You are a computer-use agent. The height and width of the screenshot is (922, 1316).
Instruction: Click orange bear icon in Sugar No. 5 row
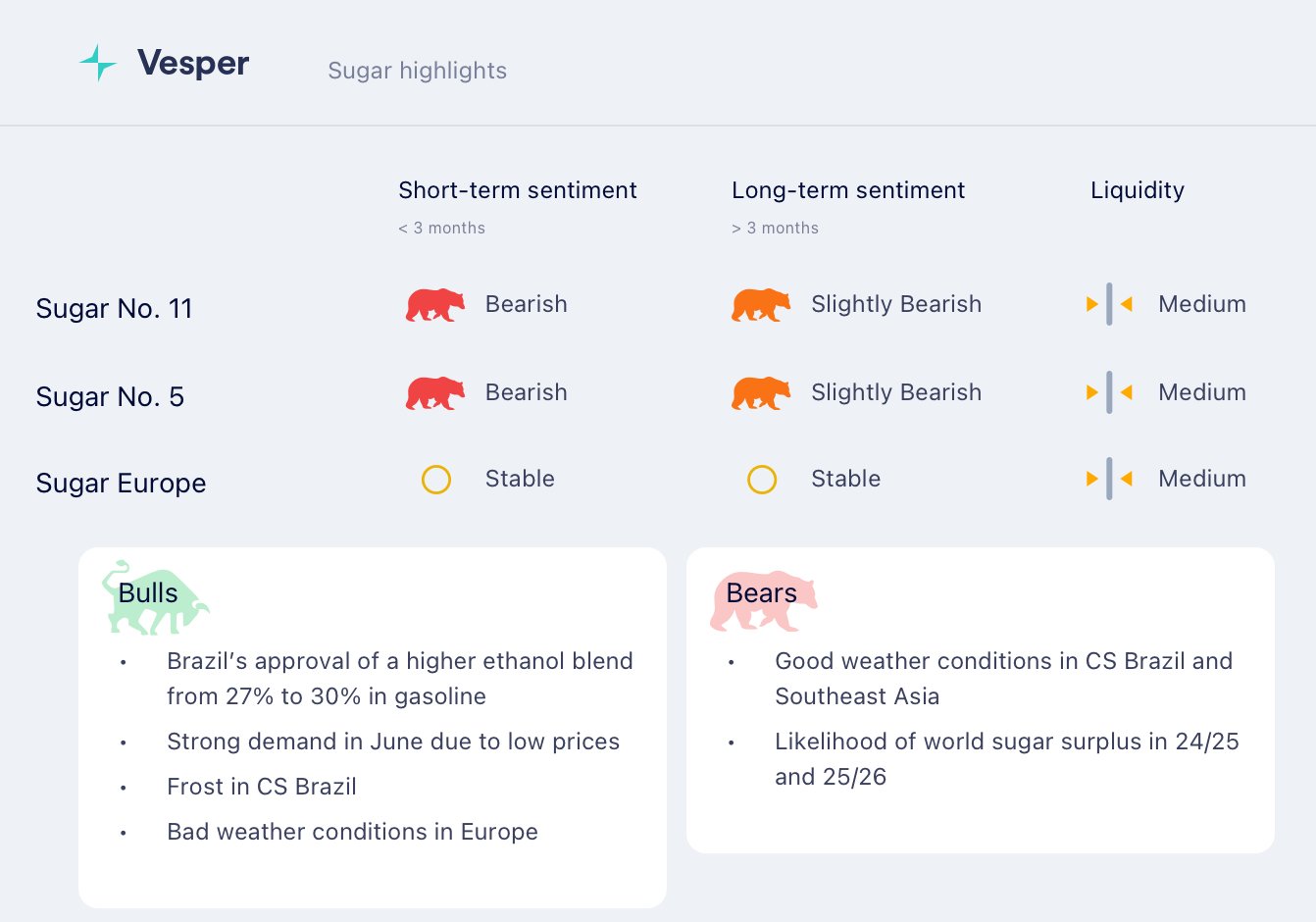[x=761, y=393]
